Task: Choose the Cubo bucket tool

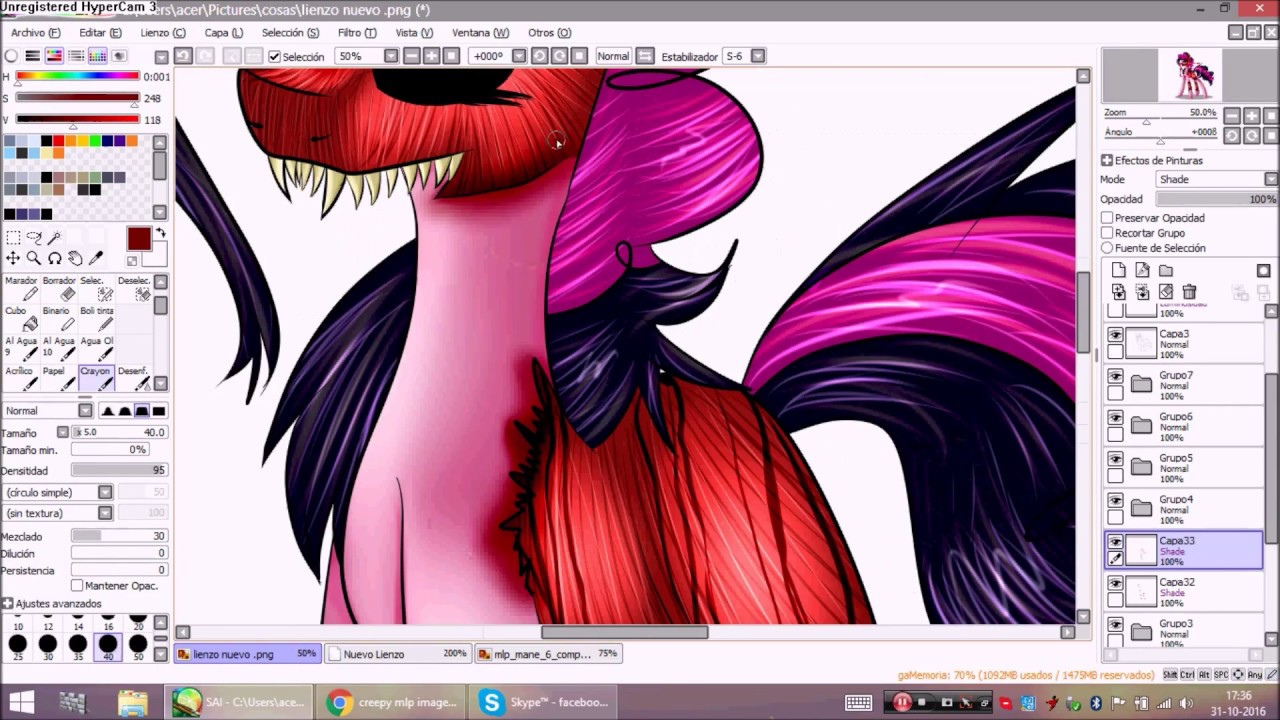Action: point(21,318)
